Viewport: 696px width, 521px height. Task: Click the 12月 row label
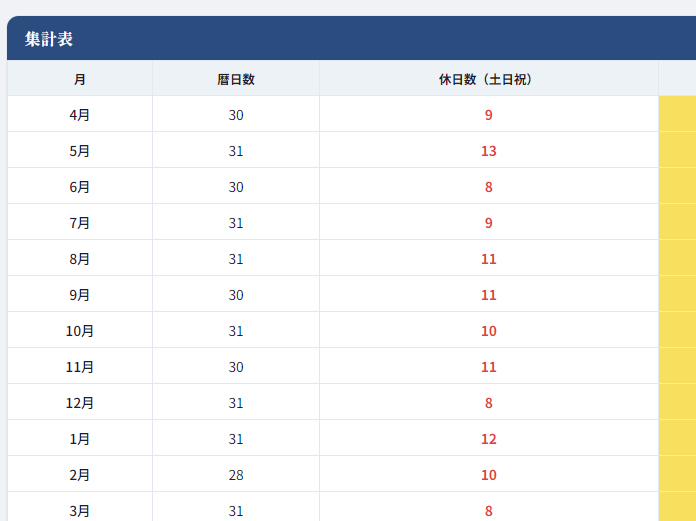pyautogui.click(x=79, y=403)
